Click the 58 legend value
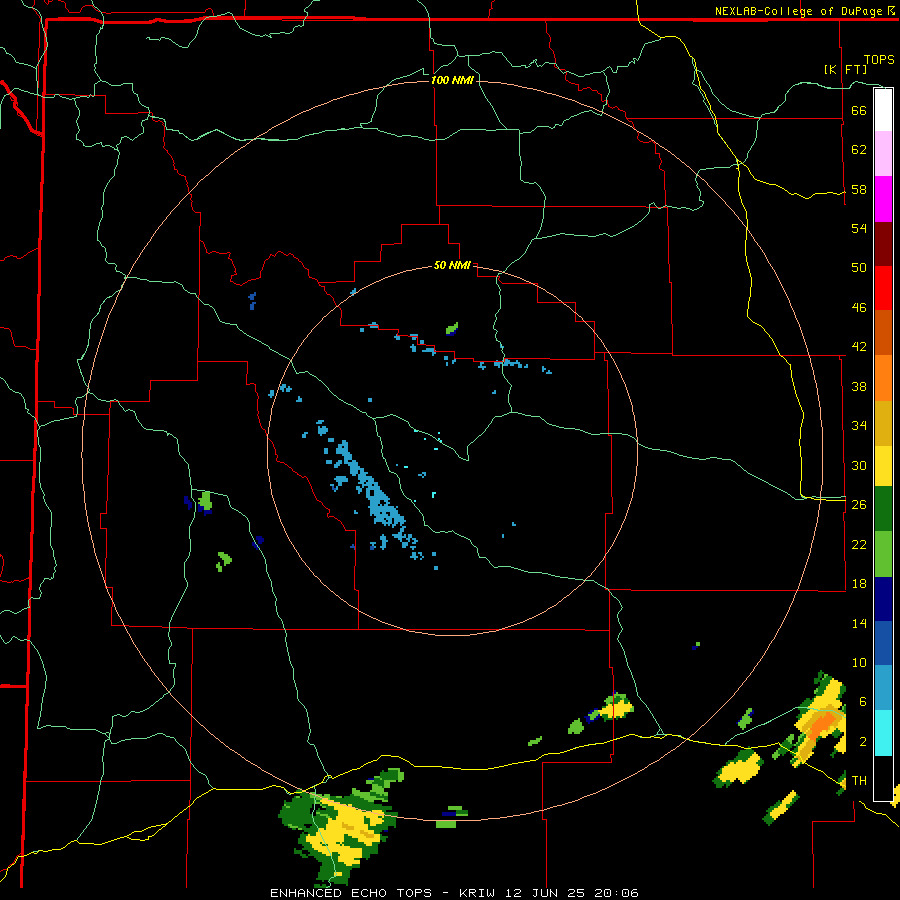This screenshot has width=900, height=900. pyautogui.click(x=859, y=189)
